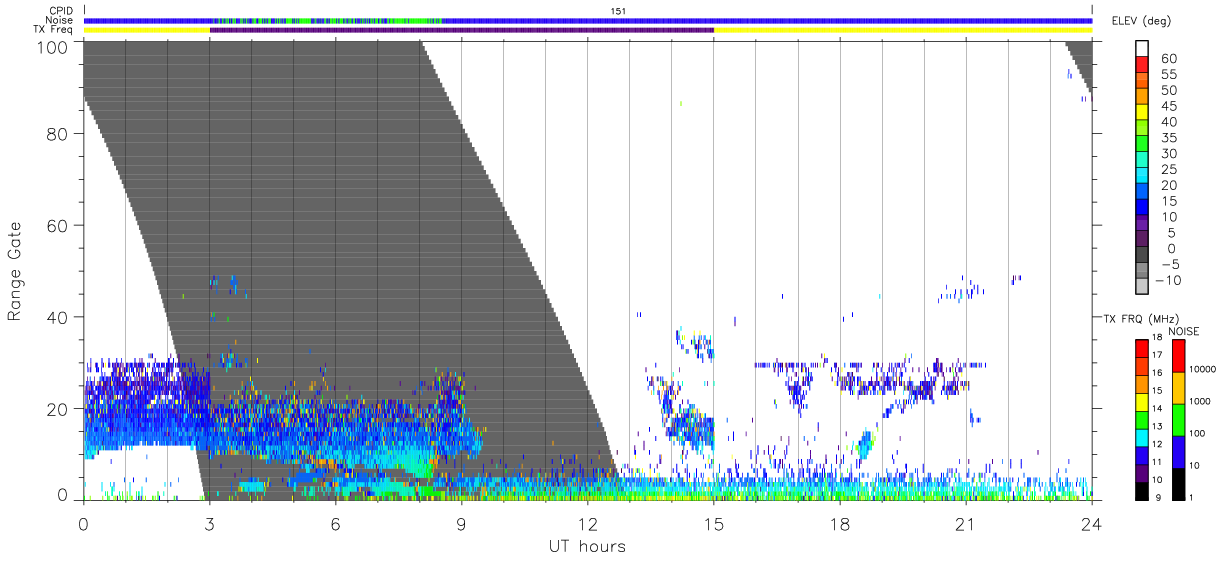Select the red 10000 swatch in the NOISE colorbar
The width and height of the screenshot is (1228, 567).
1178,355
